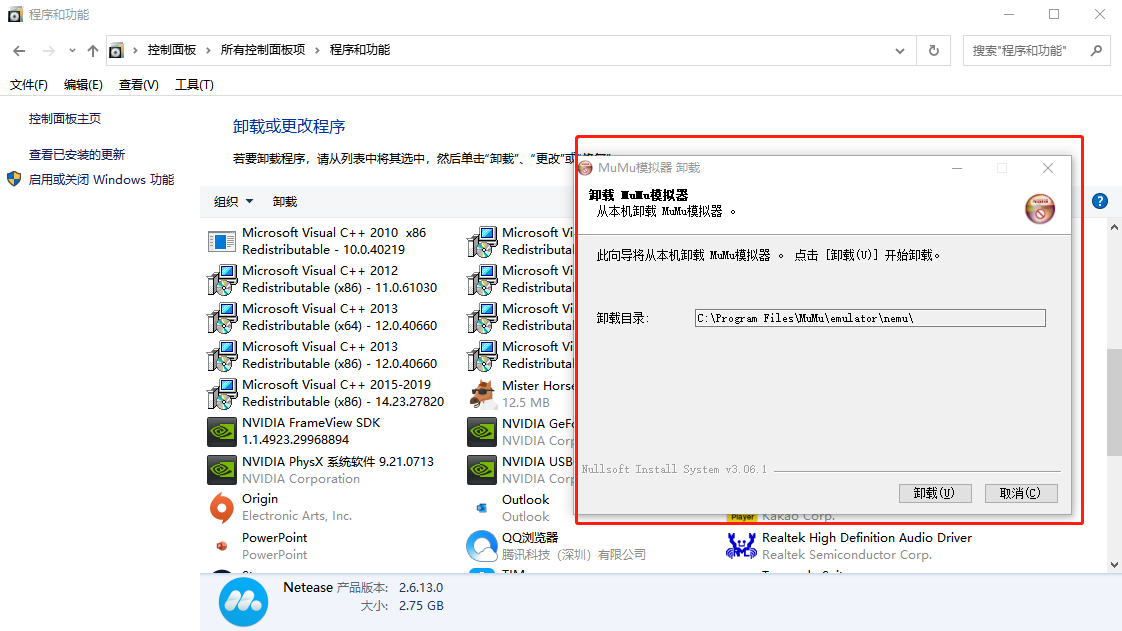The image size is (1122, 631).
Task: Select Visual C++ 2010 x86 icon
Action: (x=222, y=241)
